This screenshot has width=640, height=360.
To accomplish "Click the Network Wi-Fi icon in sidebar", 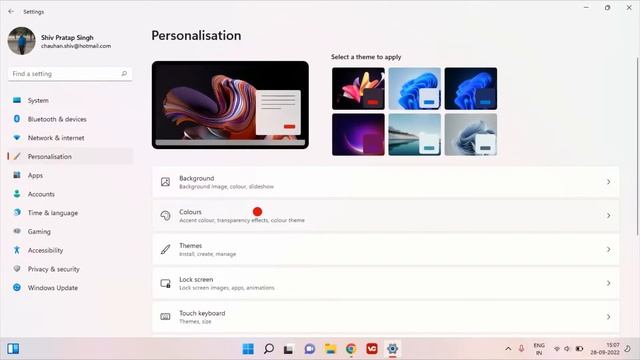I will (x=17, y=138).
